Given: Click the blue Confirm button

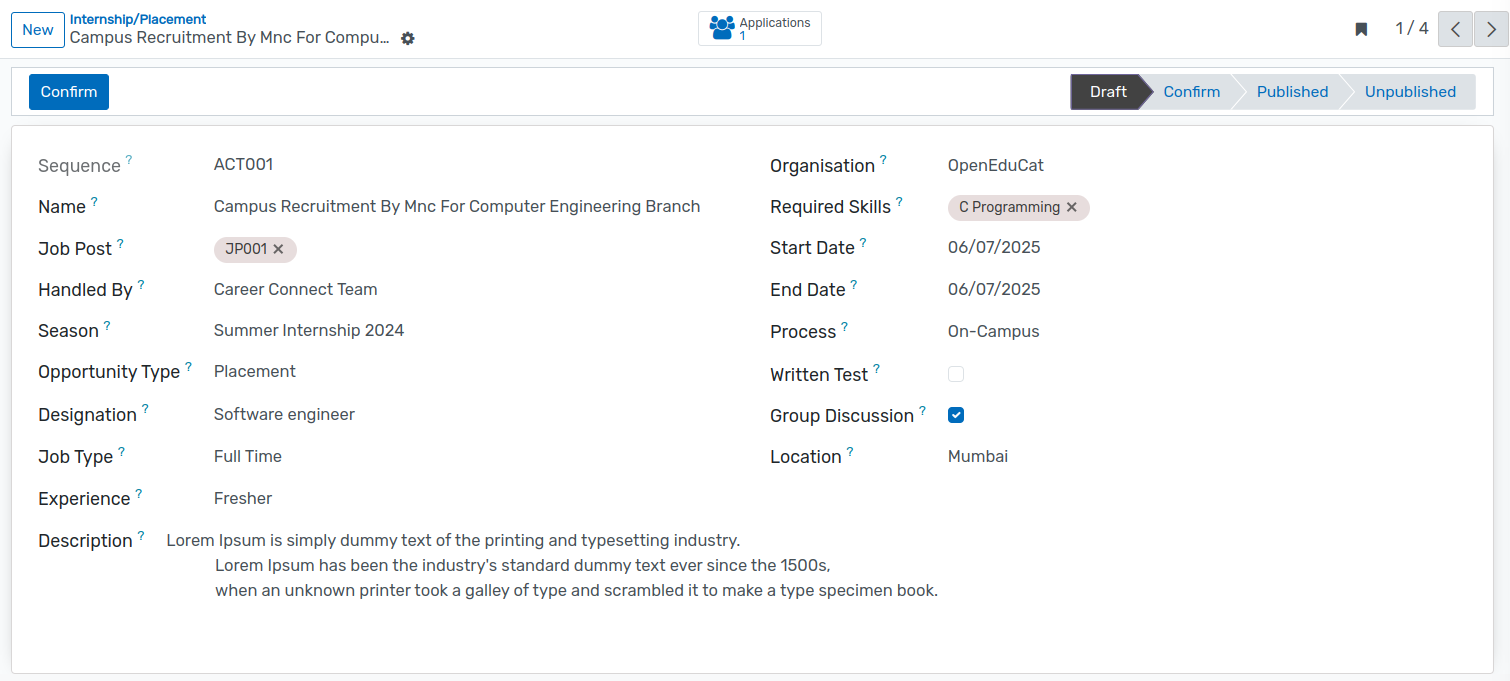Looking at the screenshot, I should (69, 92).
